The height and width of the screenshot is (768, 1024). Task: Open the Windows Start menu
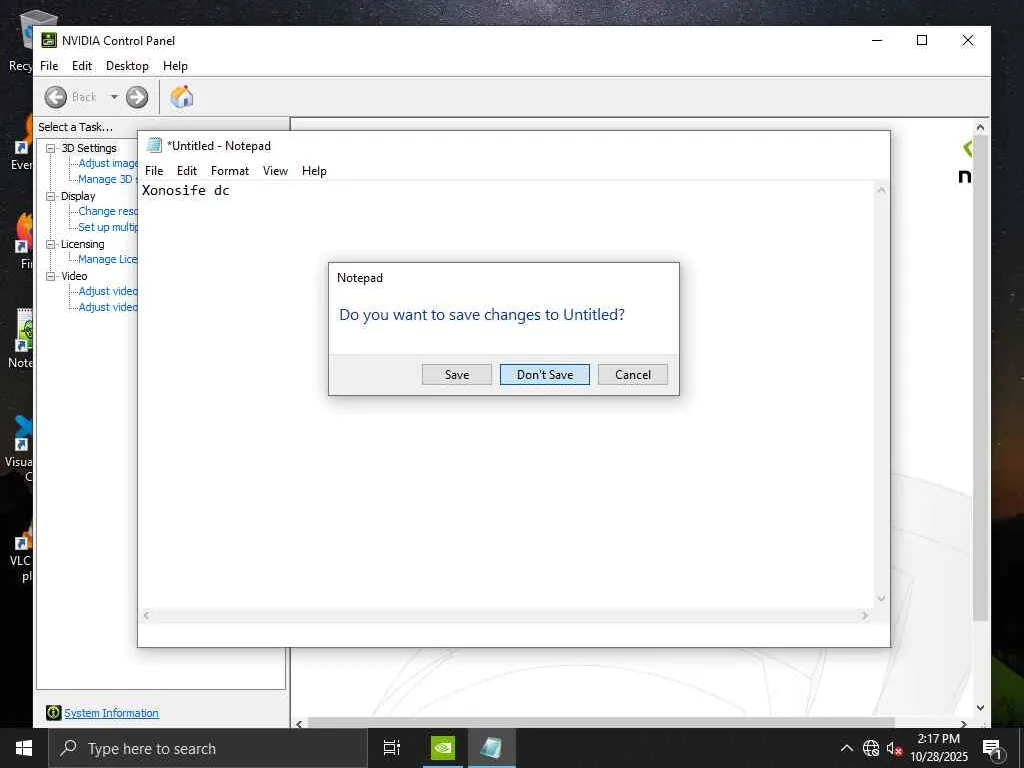pos(24,748)
